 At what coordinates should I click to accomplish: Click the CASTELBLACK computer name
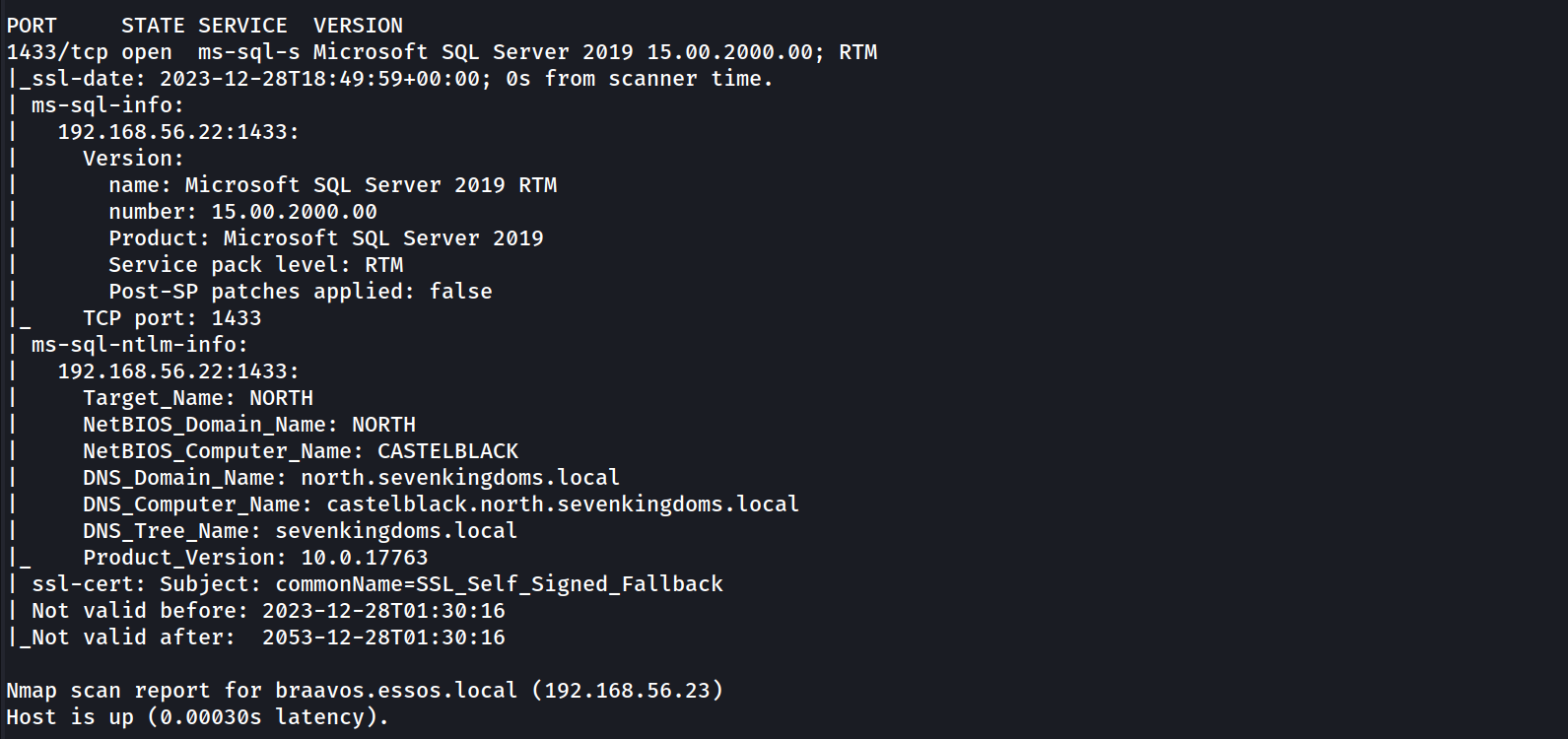pos(448,451)
